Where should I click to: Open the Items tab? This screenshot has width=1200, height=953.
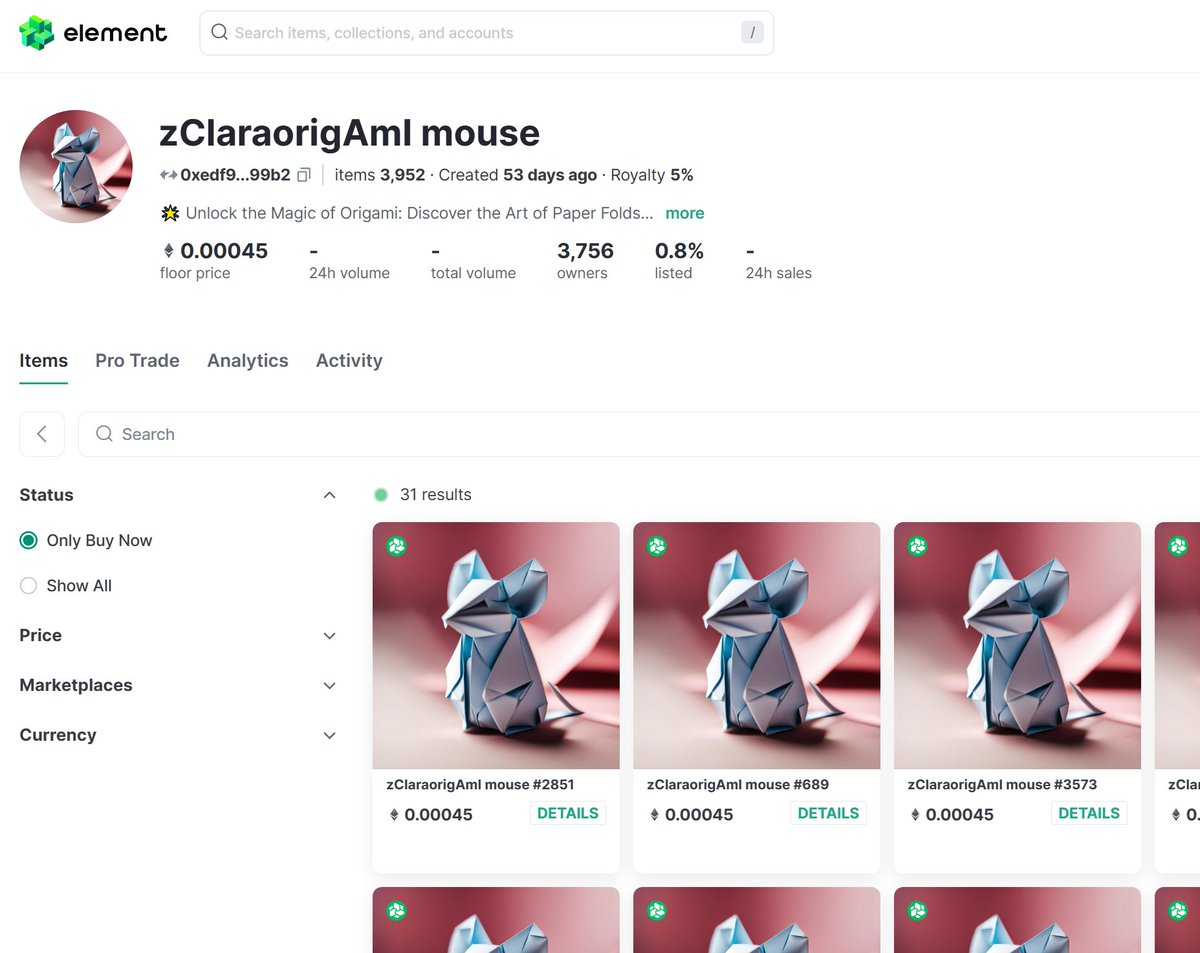(44, 361)
